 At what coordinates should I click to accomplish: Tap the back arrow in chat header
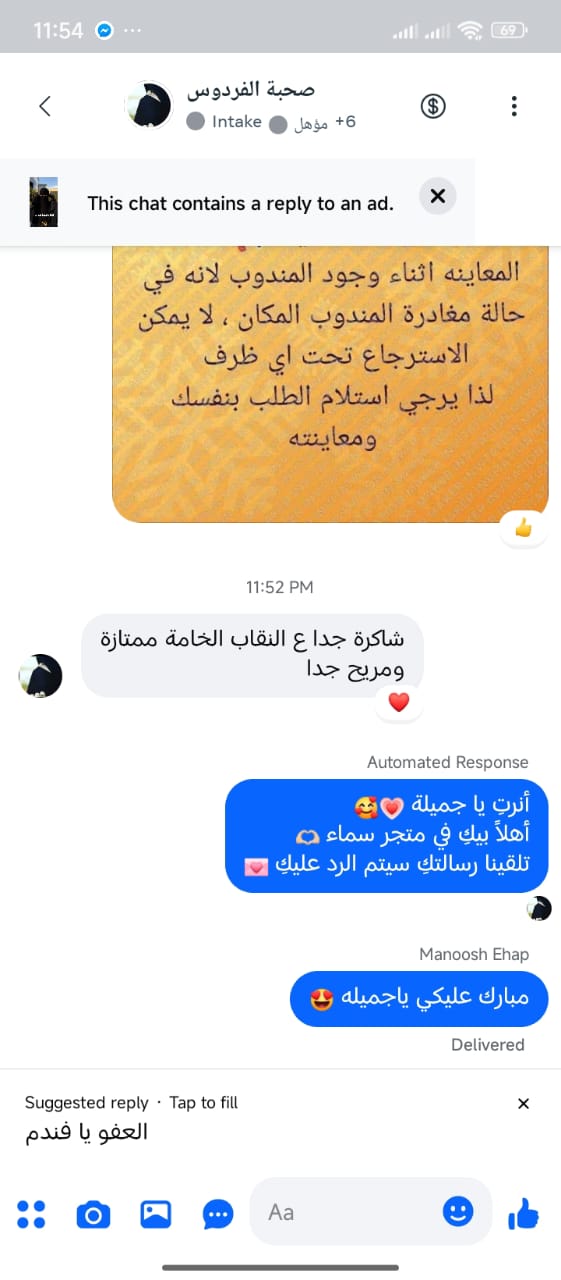coord(44,106)
